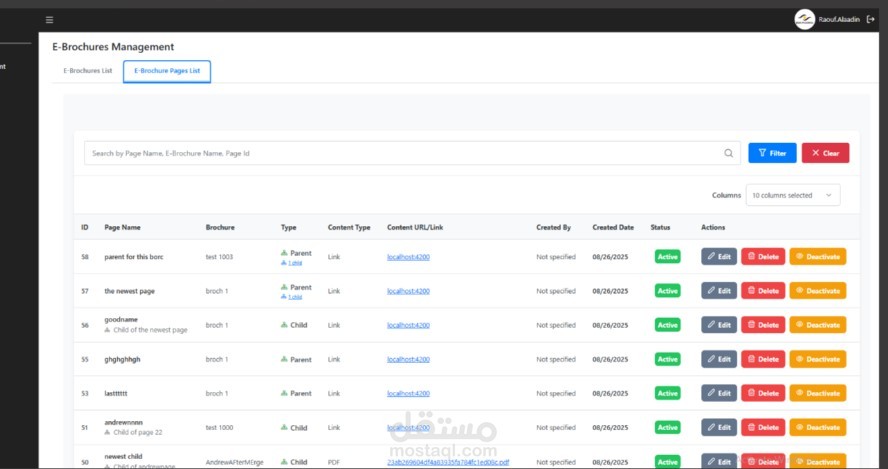
Task: Open the 1 child link in row 57
Action: 294,297
